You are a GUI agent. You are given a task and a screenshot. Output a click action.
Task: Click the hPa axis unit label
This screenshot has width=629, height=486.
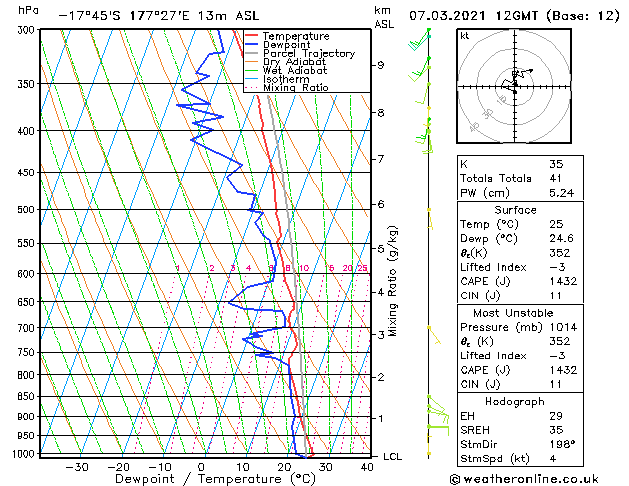(x=28, y=10)
